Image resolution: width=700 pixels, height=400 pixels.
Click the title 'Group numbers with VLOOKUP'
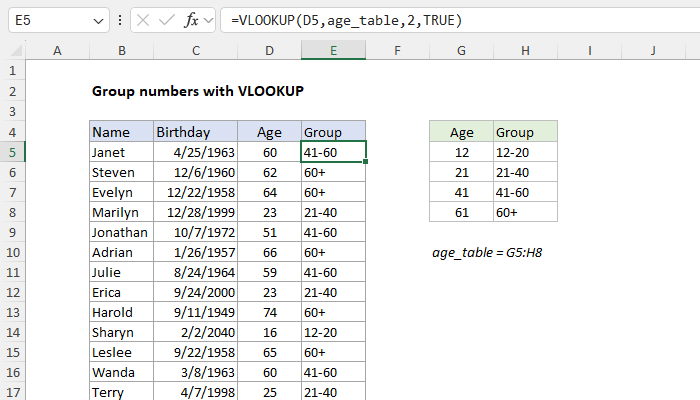pyautogui.click(x=198, y=91)
